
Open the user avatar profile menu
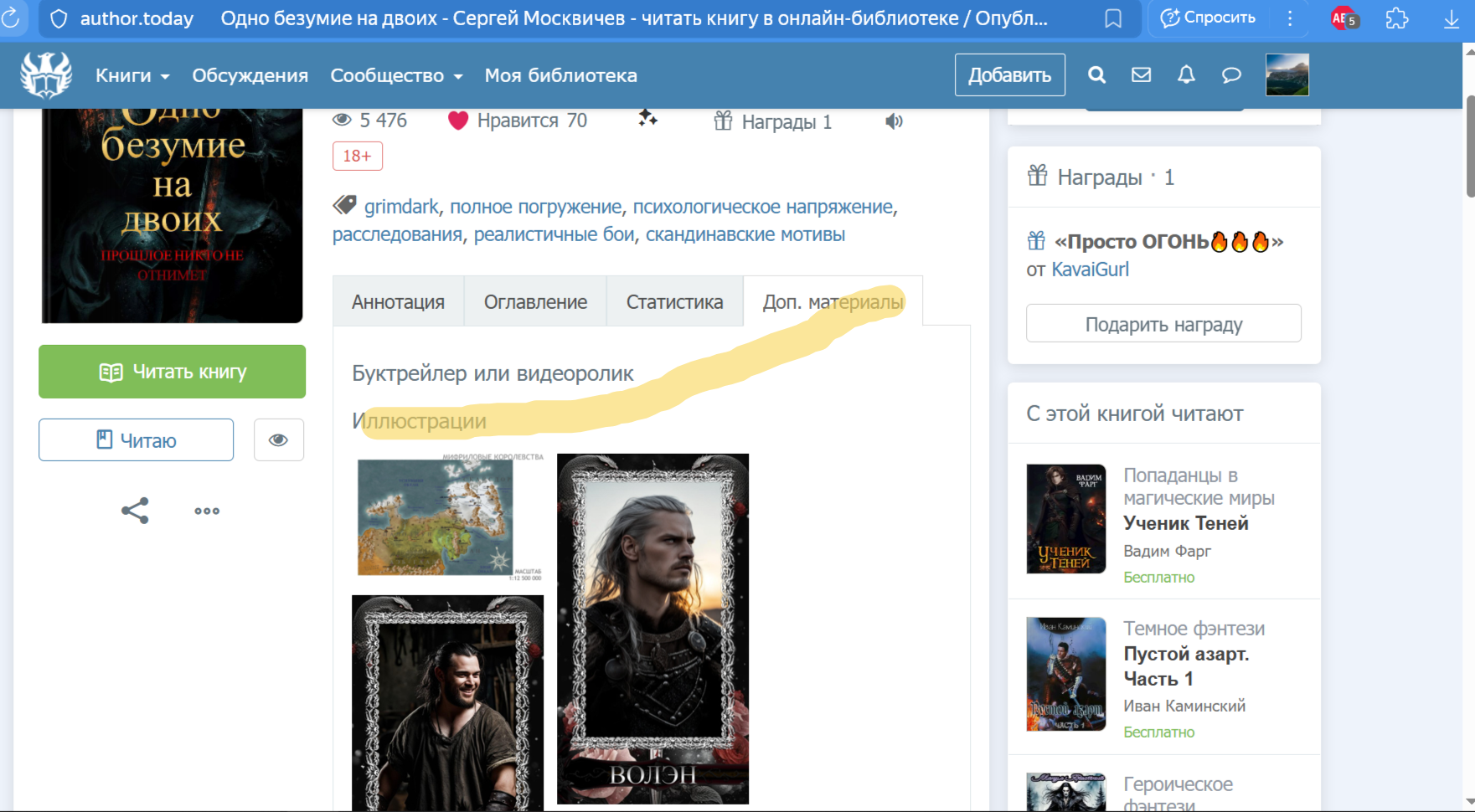pos(1287,75)
